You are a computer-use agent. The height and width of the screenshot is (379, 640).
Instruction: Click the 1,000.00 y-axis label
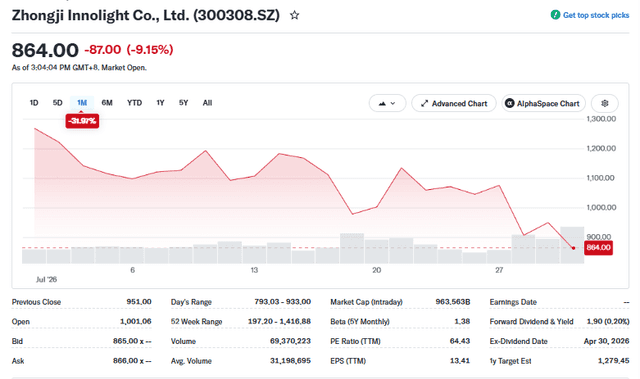[601, 208]
